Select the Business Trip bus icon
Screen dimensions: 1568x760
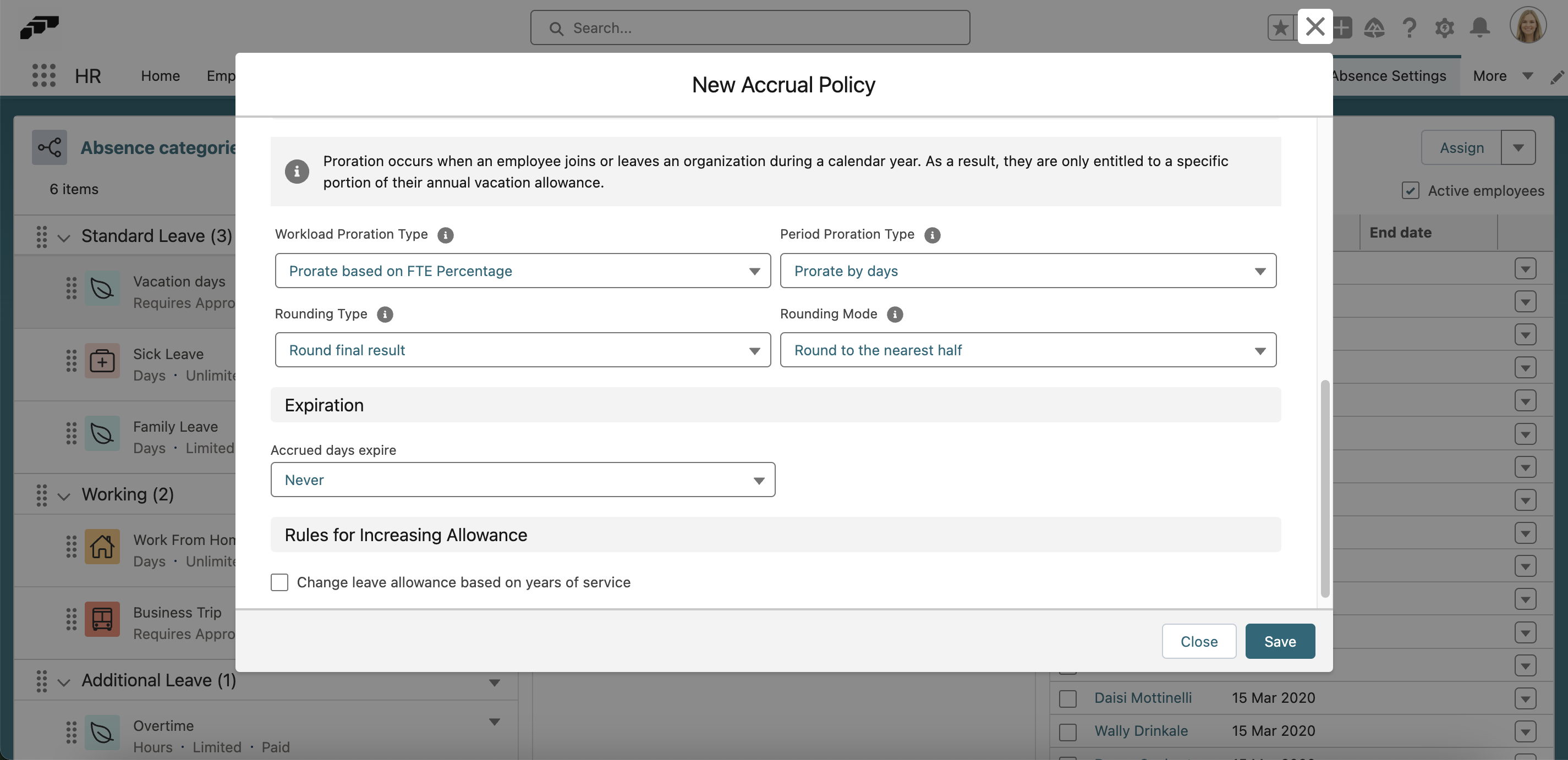point(102,619)
